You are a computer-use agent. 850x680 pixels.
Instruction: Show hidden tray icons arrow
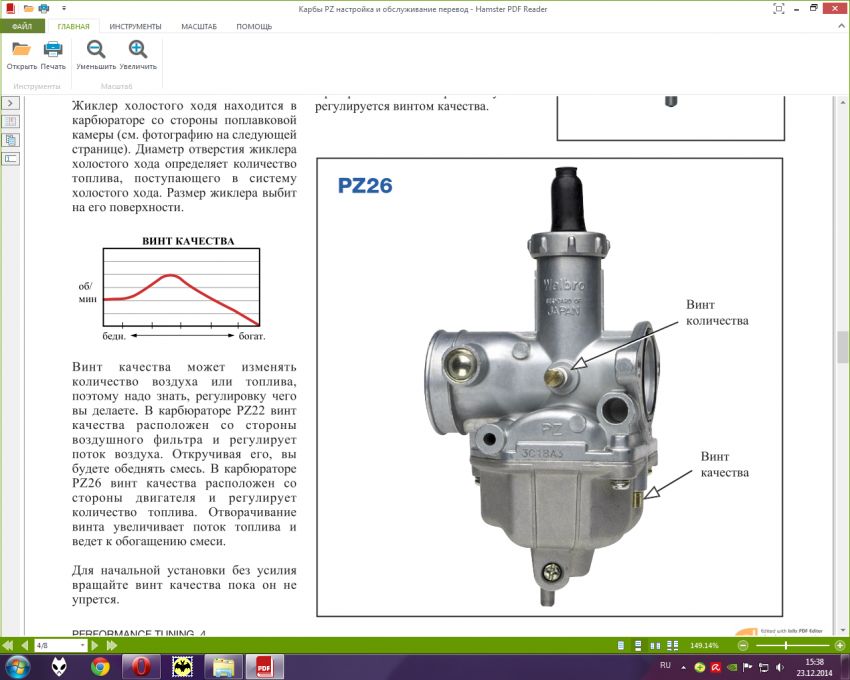[683, 668]
